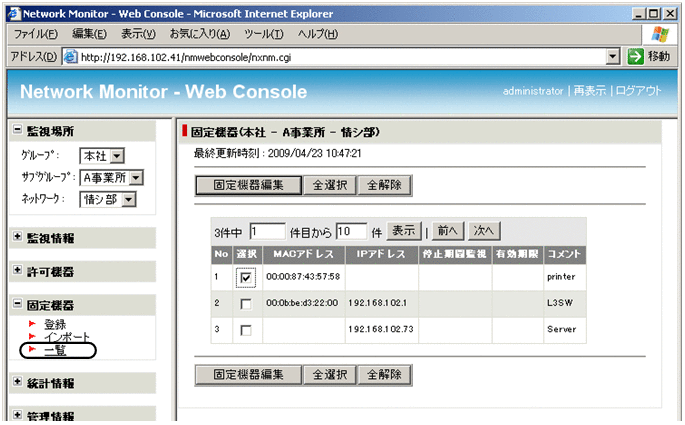Expand the 管理情報 section

17,415
